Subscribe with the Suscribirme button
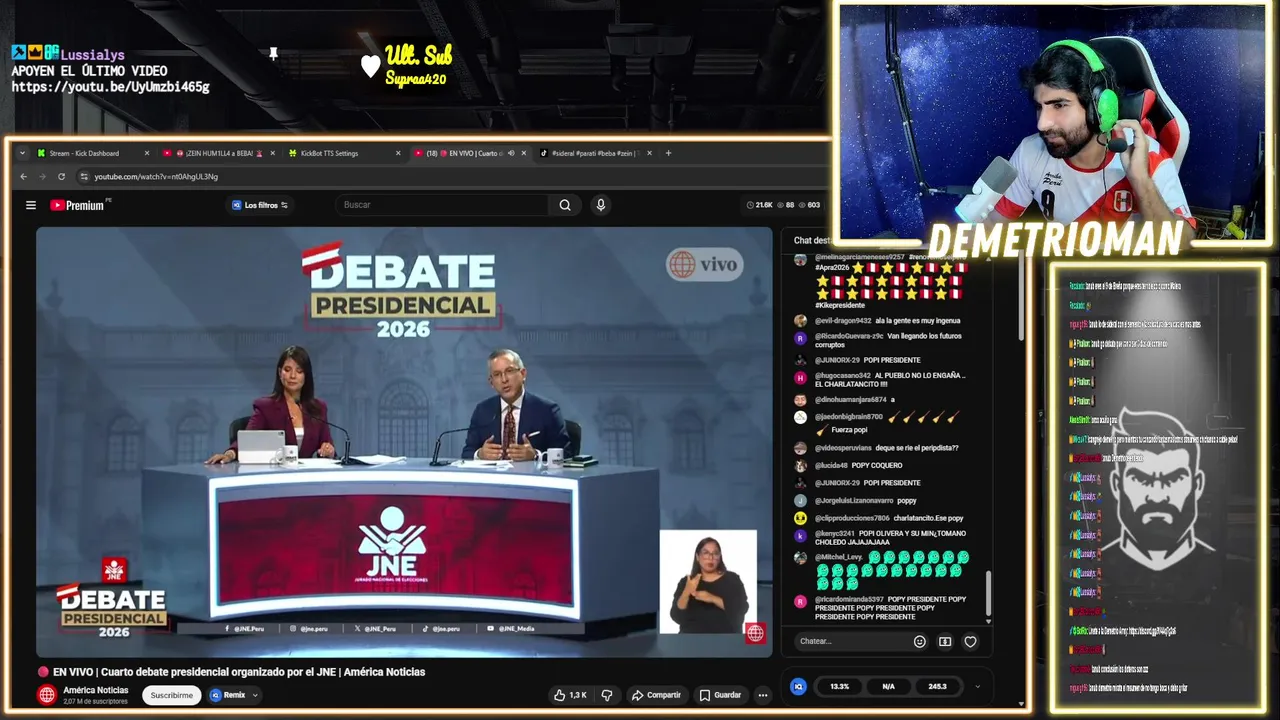 [x=172, y=695]
